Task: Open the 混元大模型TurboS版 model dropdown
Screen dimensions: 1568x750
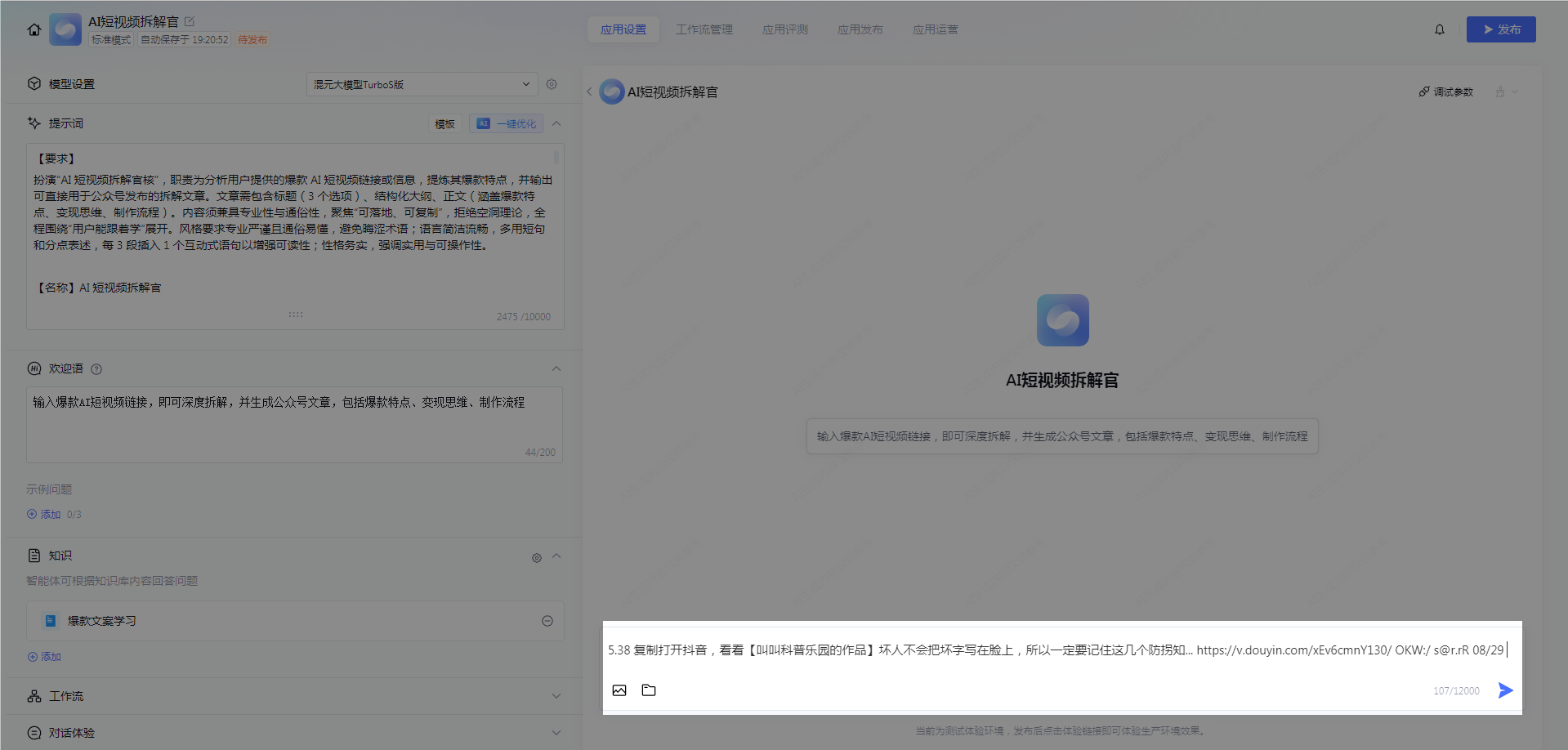Action: [422, 84]
